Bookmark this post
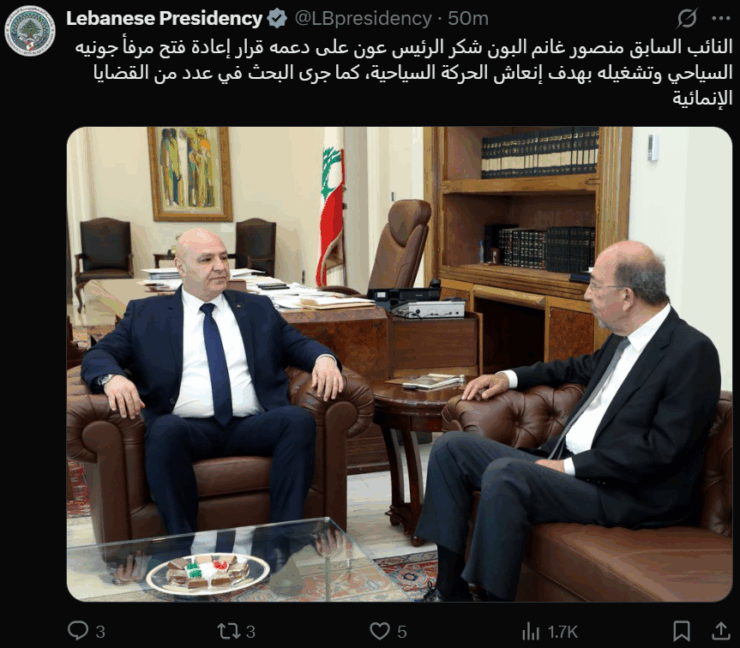 point(681,631)
